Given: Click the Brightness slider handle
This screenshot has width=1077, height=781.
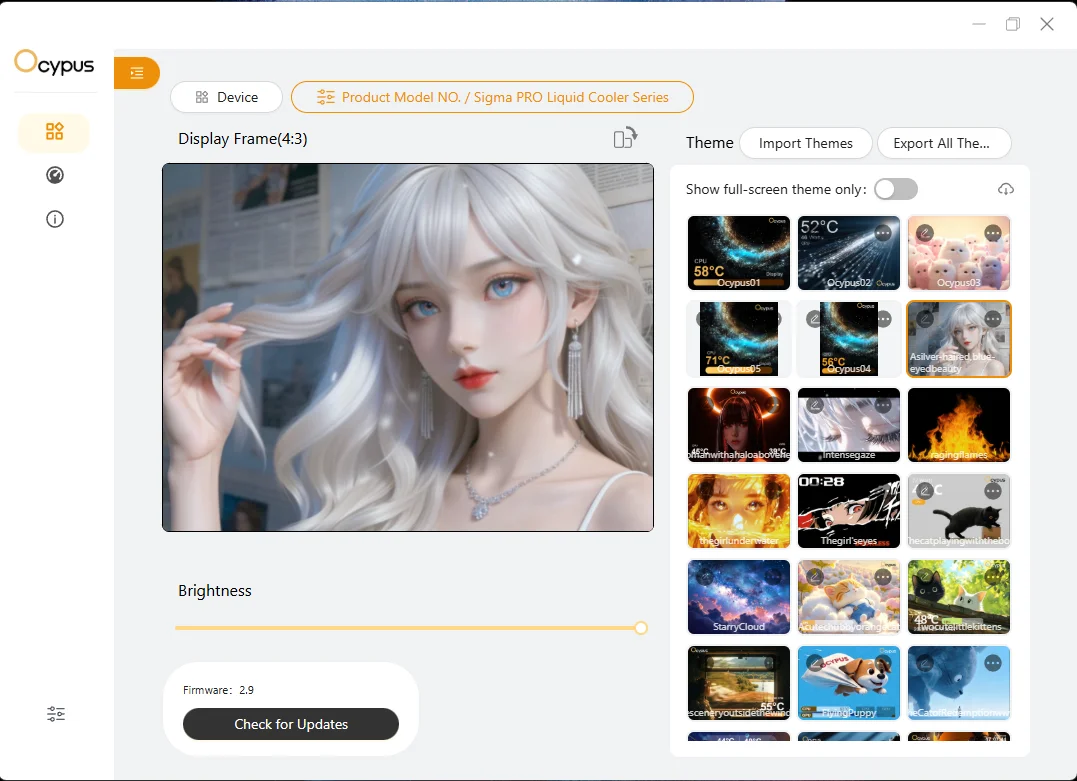Looking at the screenshot, I should 641,628.
